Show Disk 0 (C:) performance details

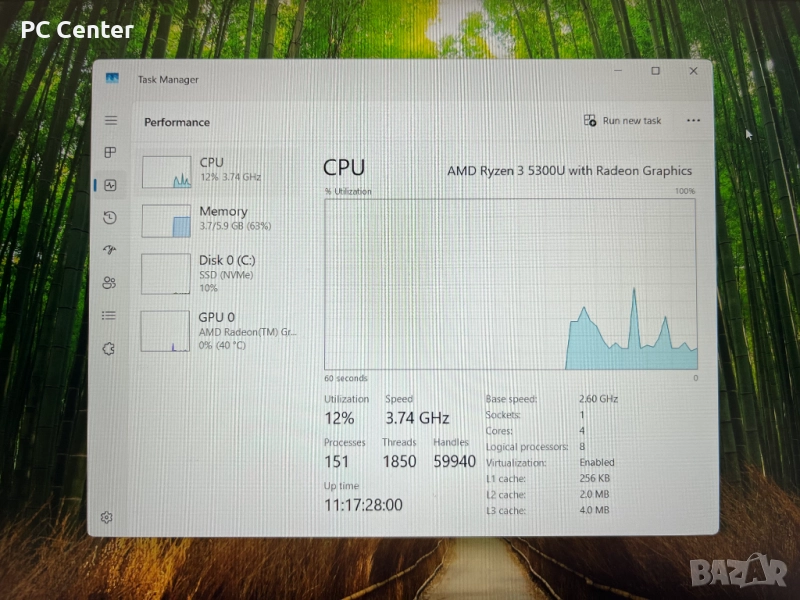(220, 273)
